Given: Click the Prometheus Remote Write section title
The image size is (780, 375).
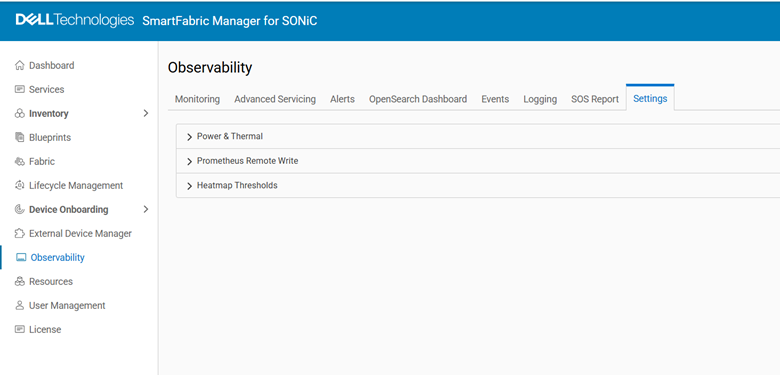Looking at the screenshot, I should coord(248,161).
